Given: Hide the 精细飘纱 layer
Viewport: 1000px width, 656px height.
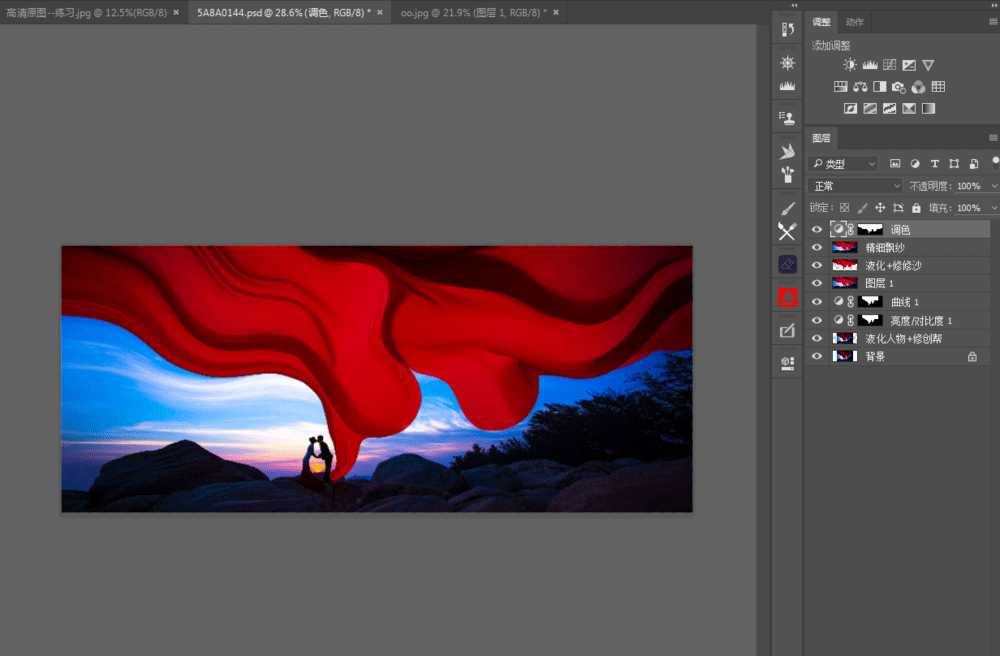Looking at the screenshot, I should [x=817, y=247].
